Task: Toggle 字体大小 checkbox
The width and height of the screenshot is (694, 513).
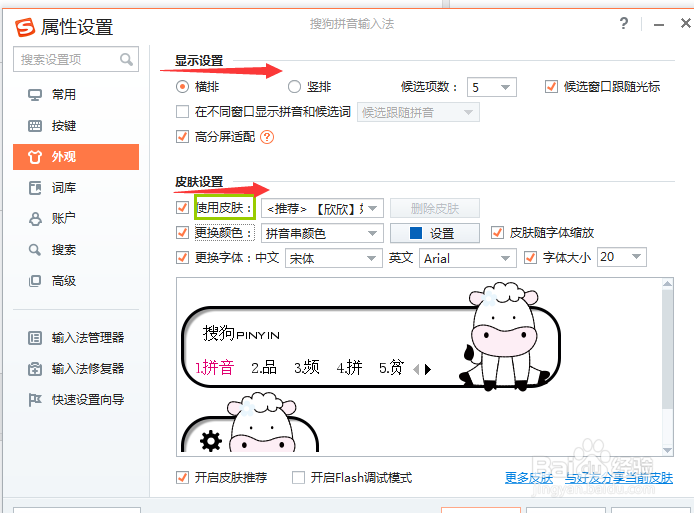Action: tap(530, 258)
